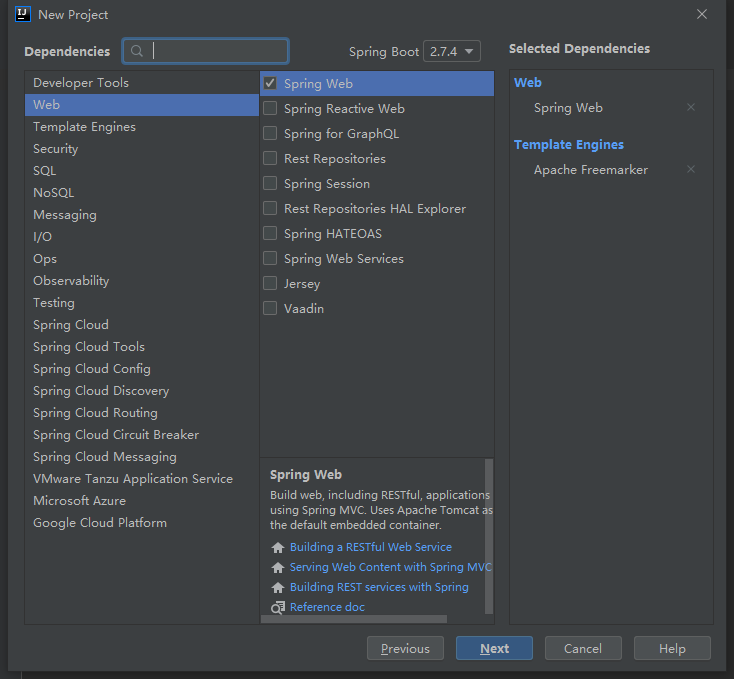Open the Spring Boot version dropdown

[x=452, y=51]
